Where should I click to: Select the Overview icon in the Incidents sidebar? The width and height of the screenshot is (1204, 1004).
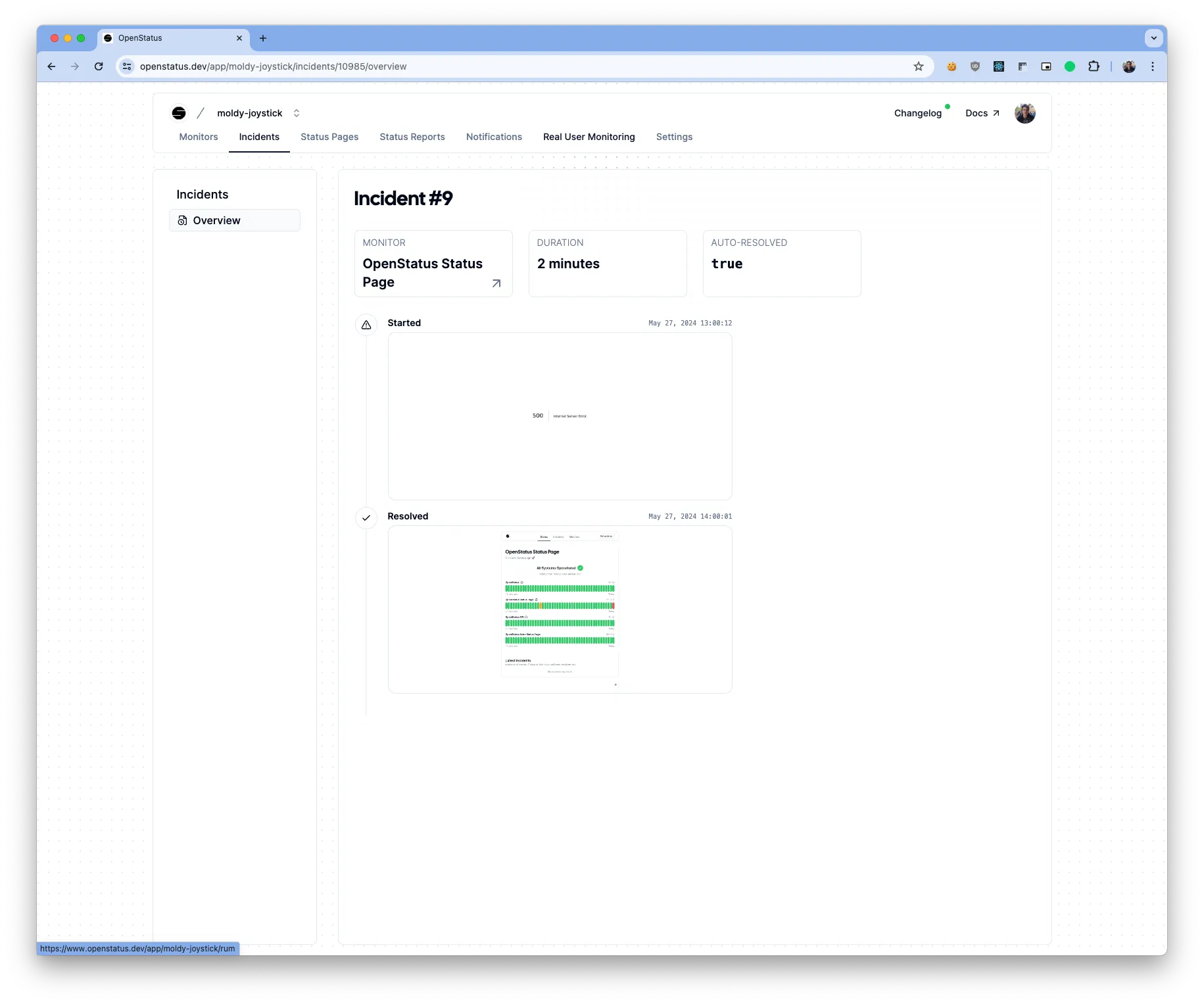click(183, 220)
